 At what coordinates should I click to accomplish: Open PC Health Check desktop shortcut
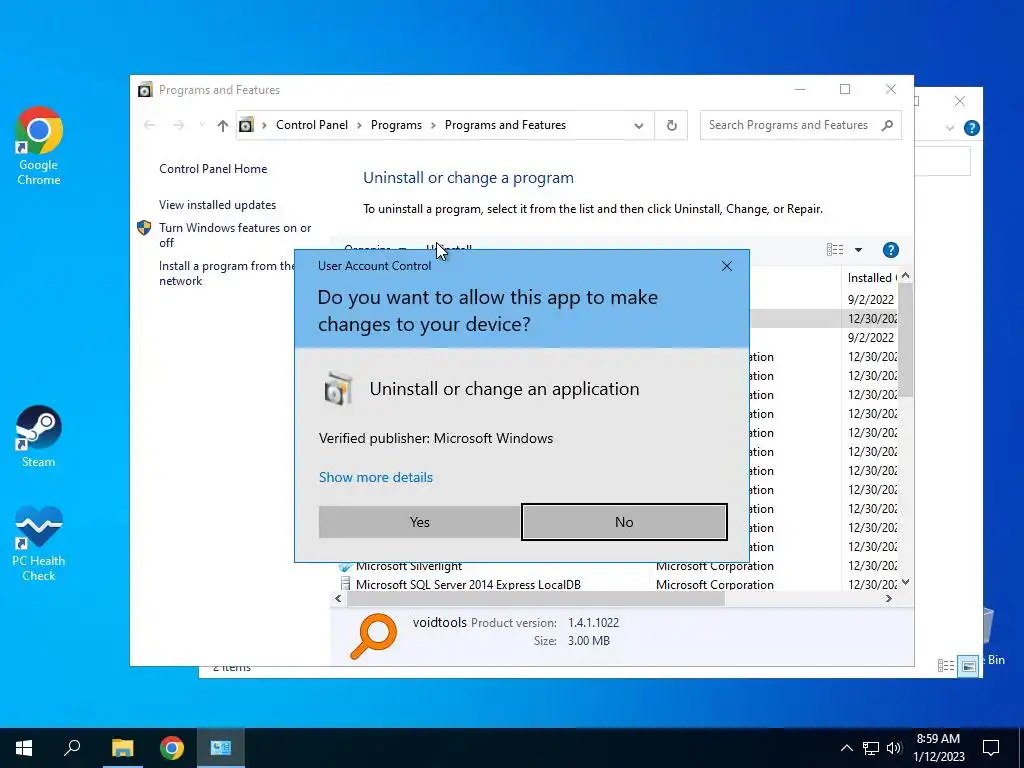click(39, 544)
